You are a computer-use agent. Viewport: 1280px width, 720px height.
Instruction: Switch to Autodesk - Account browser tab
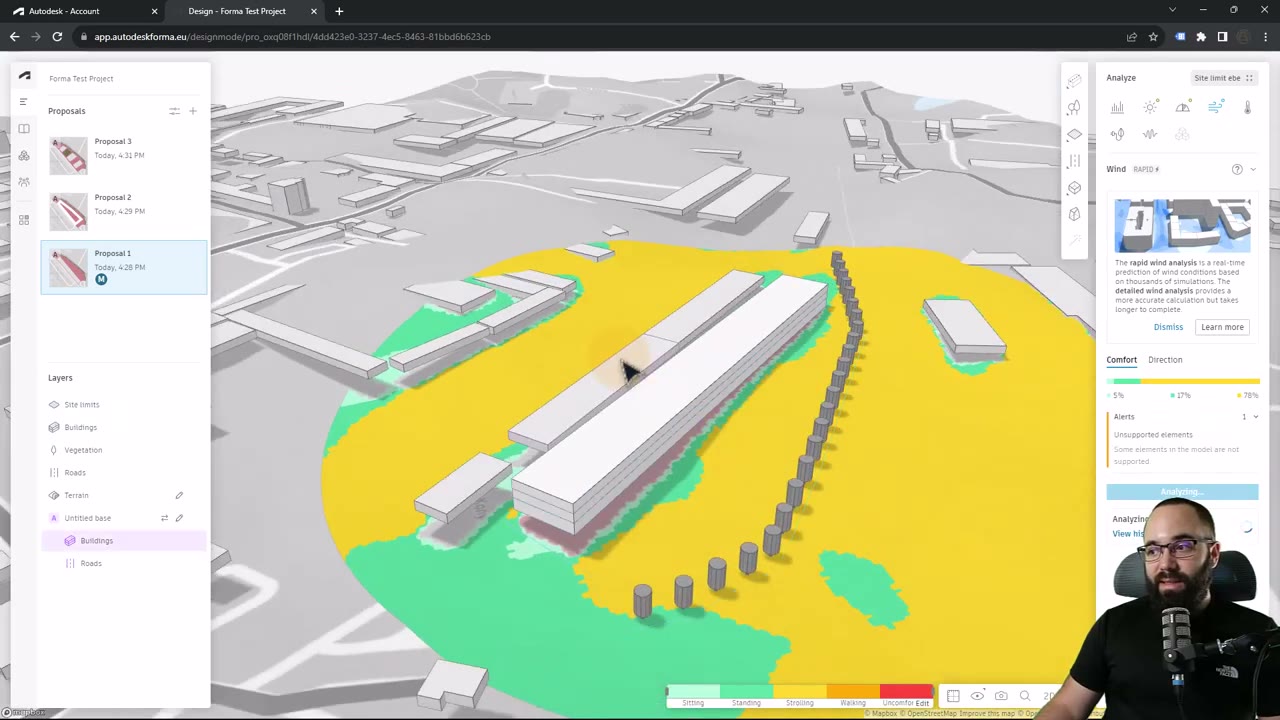tap(82, 11)
